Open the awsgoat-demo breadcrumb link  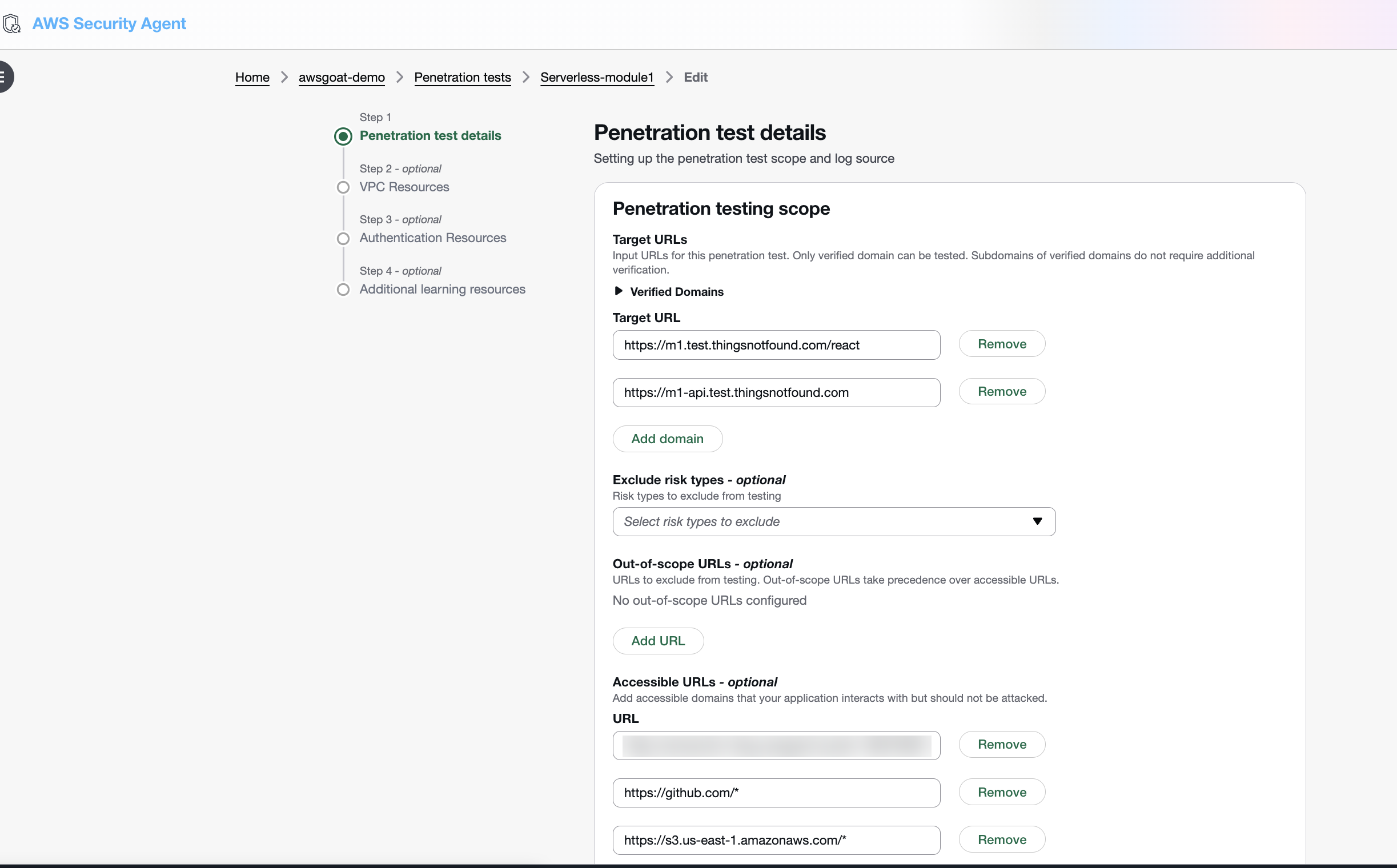pos(341,78)
